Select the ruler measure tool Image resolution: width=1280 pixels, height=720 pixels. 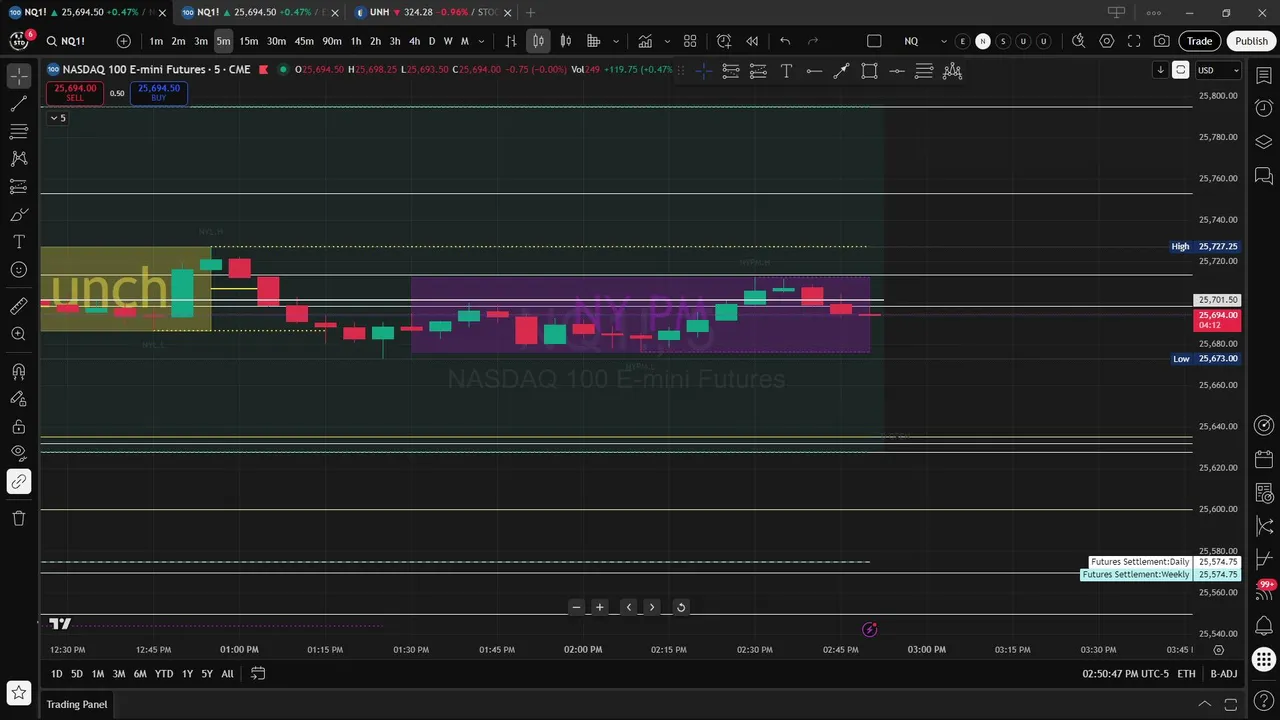(x=19, y=306)
